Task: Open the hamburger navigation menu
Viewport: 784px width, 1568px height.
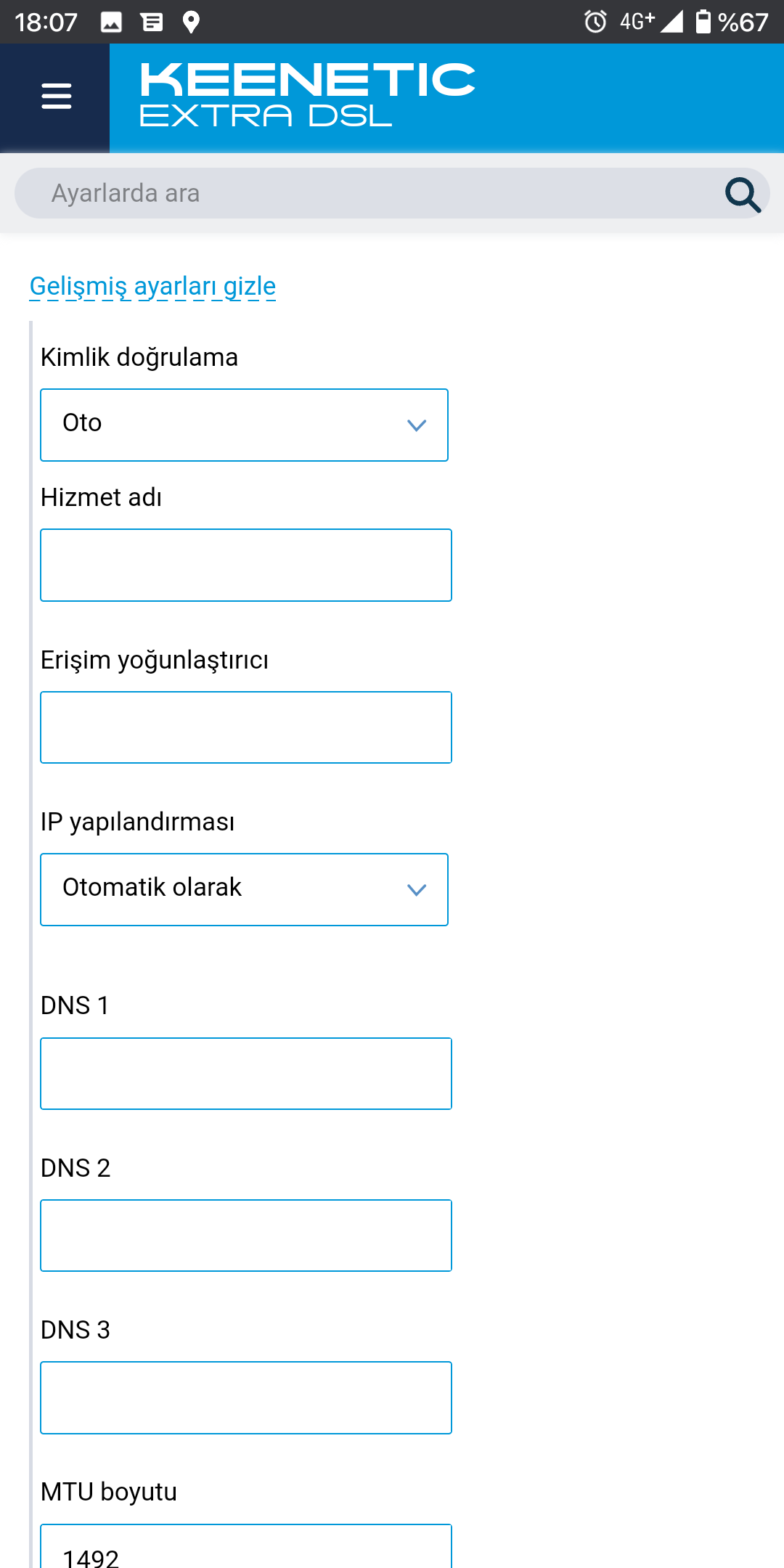Action: pyautogui.click(x=56, y=96)
